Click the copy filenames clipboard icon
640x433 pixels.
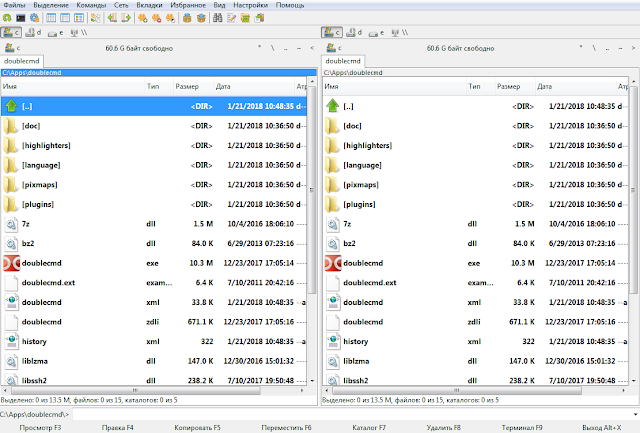click(259, 18)
